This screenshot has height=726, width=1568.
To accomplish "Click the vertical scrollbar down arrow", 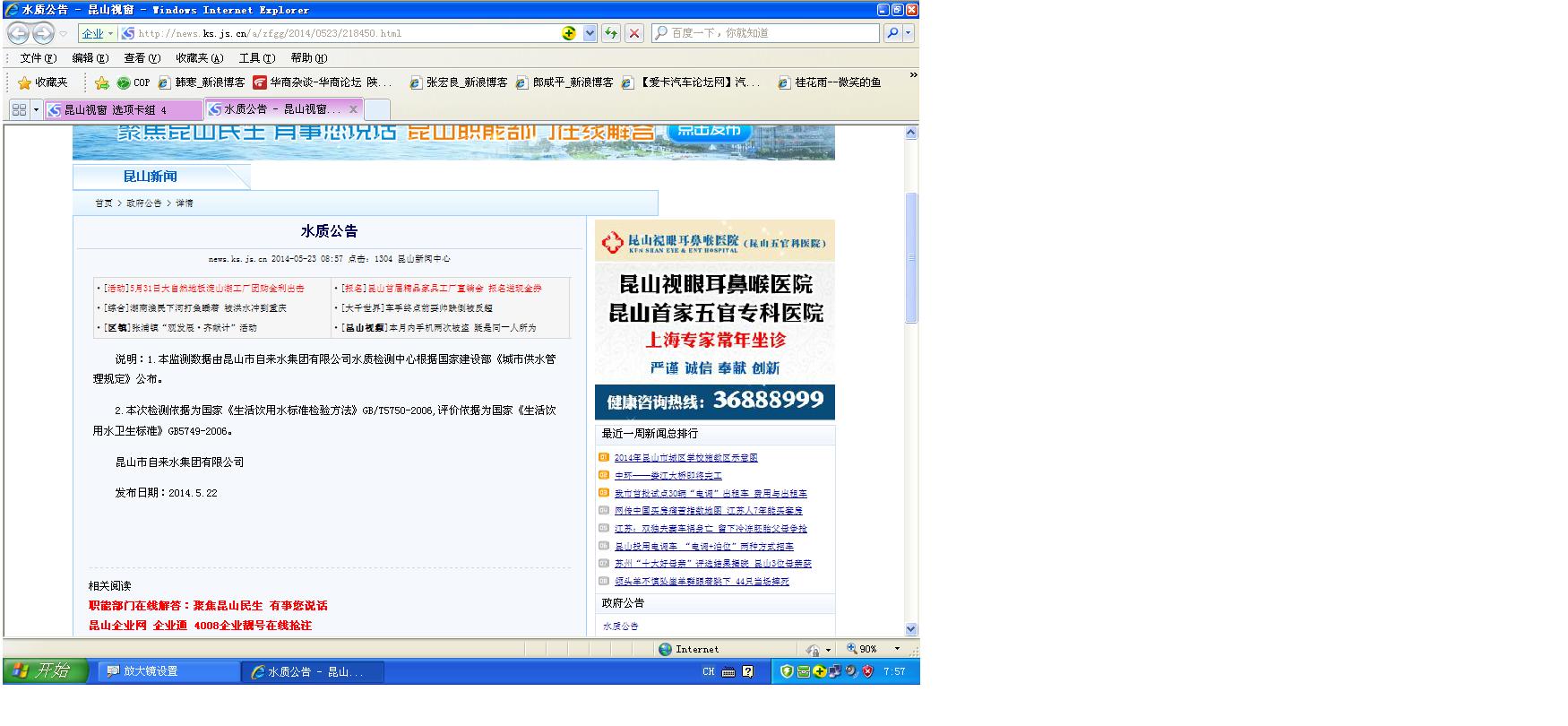I will pyautogui.click(x=911, y=629).
